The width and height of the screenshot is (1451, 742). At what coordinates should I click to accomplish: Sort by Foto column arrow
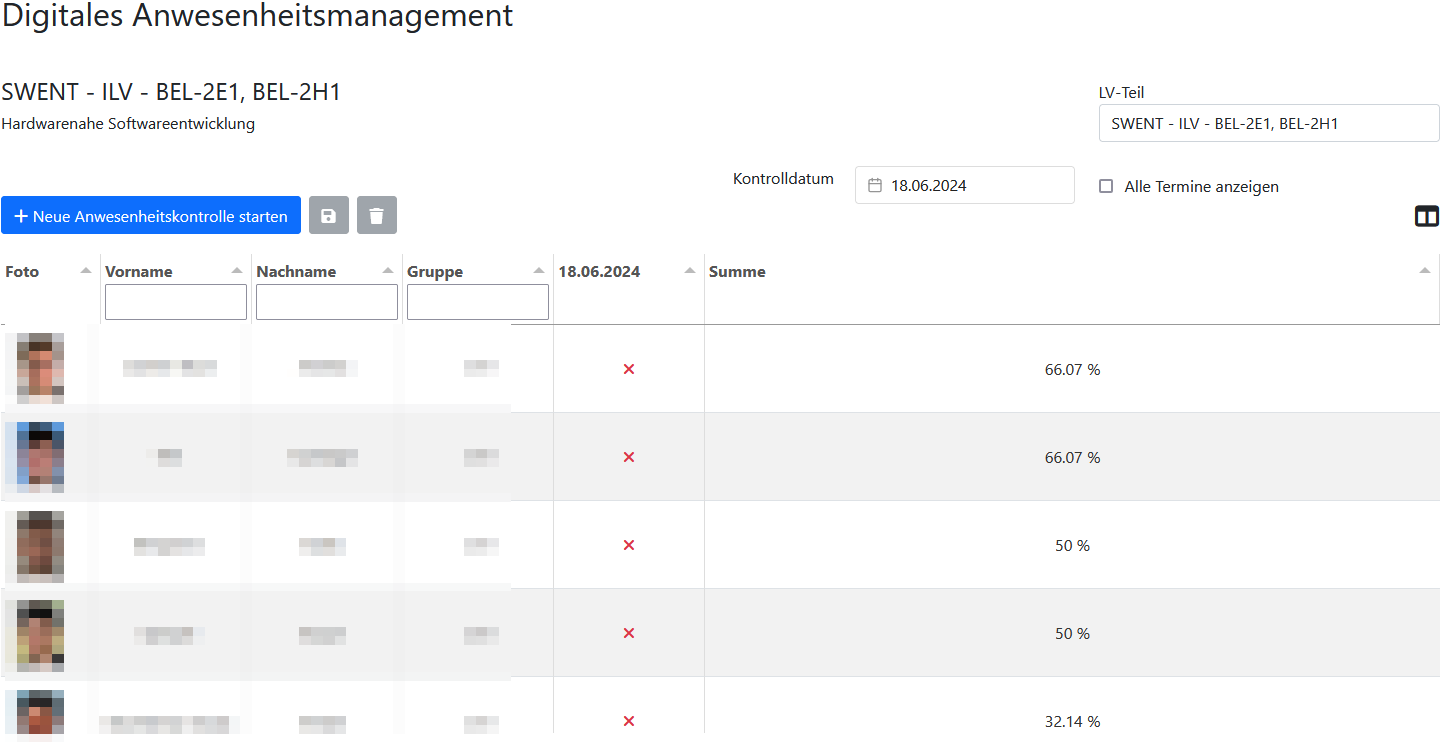86,271
